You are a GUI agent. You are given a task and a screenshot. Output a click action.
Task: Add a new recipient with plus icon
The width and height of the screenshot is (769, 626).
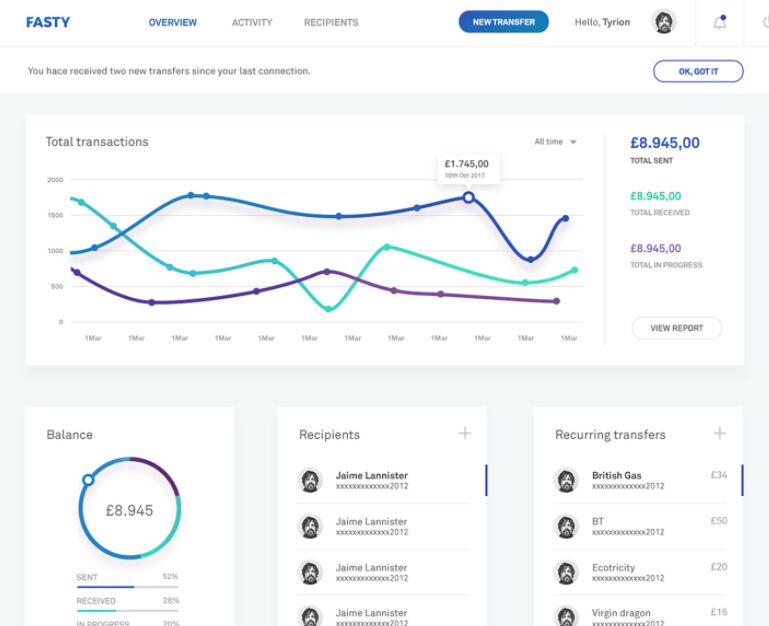[x=465, y=433]
